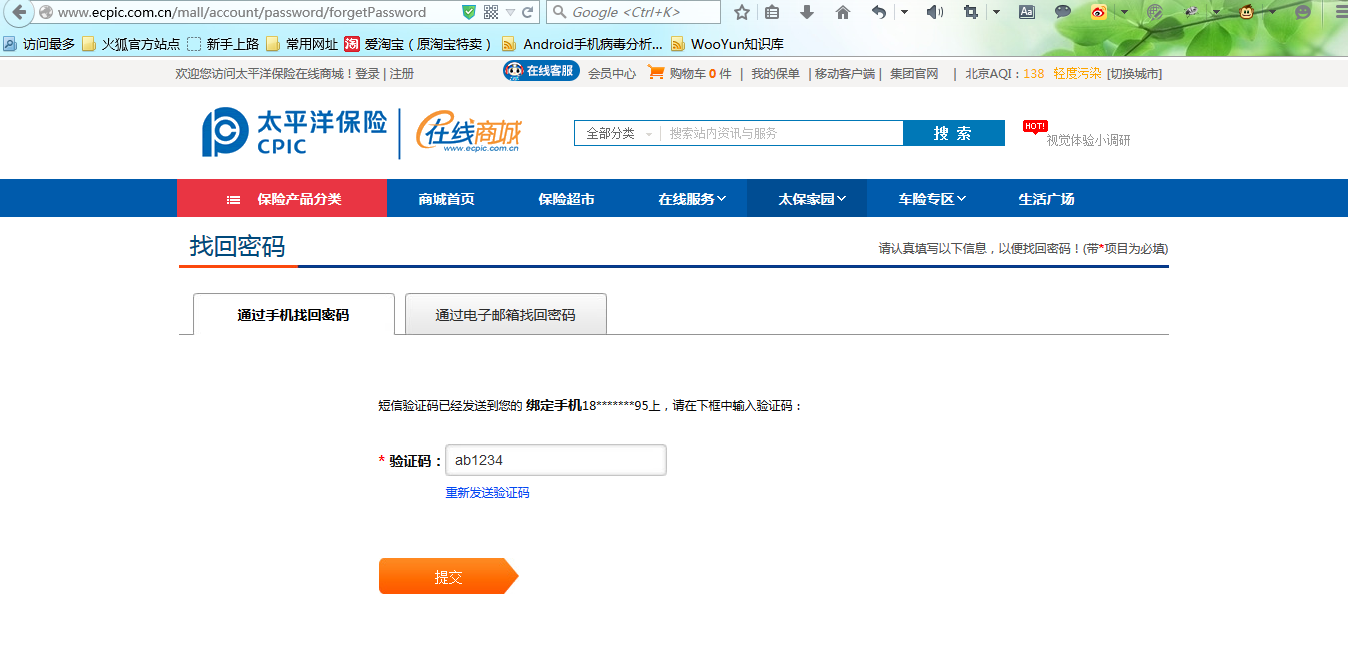Click the Aa translate toolbar icon

click(1027, 12)
